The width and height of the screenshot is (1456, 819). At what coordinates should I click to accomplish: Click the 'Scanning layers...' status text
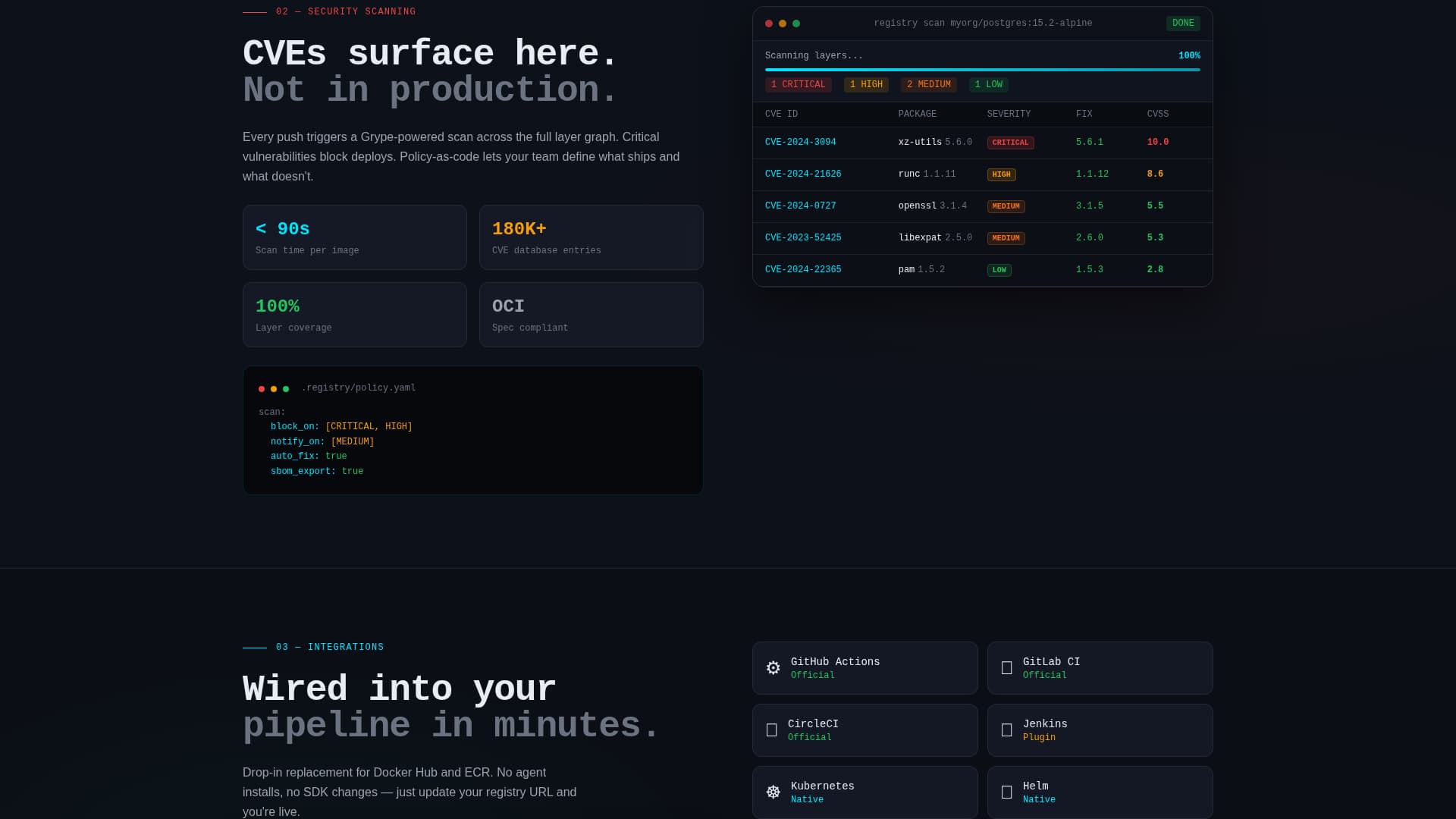pyautogui.click(x=814, y=56)
